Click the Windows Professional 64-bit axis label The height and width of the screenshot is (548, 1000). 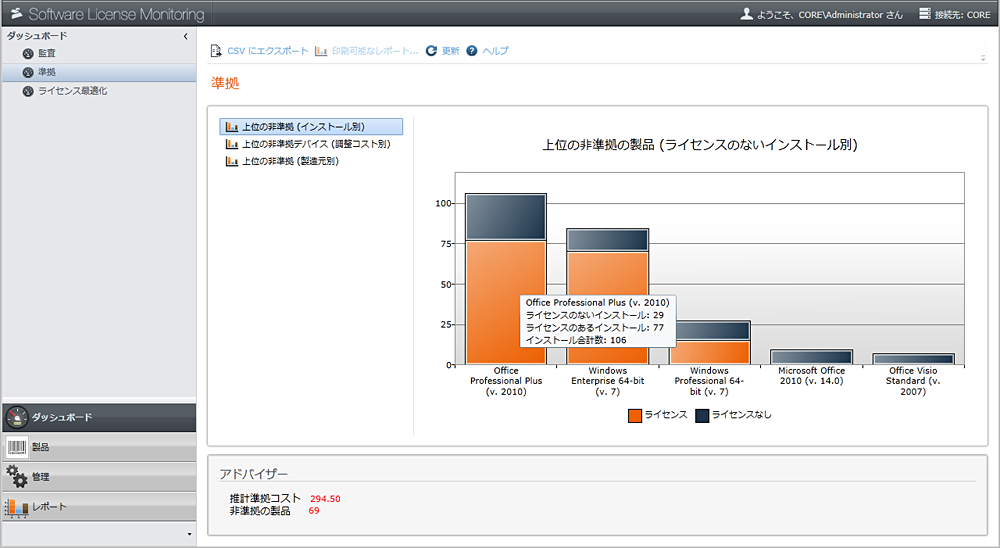709,381
